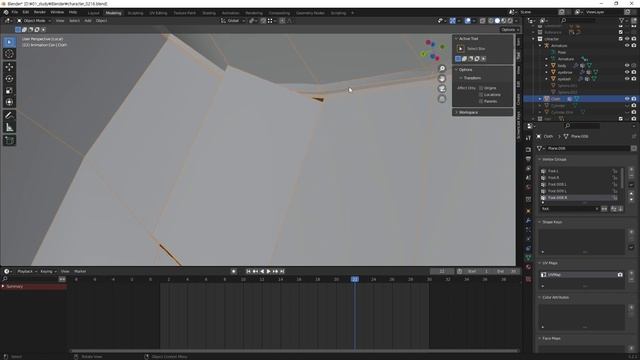Toggle the snapping magnet in header
The width and height of the screenshot is (640, 360).
tap(263, 20)
